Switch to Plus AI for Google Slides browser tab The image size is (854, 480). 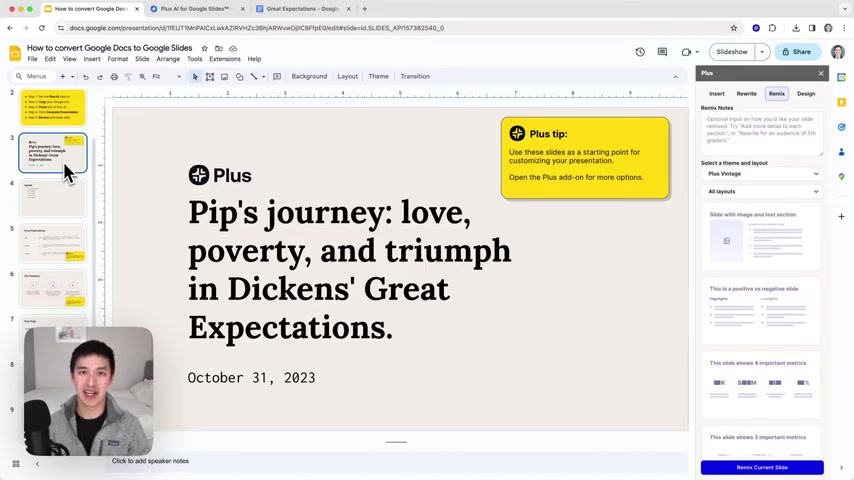pyautogui.click(x=196, y=9)
